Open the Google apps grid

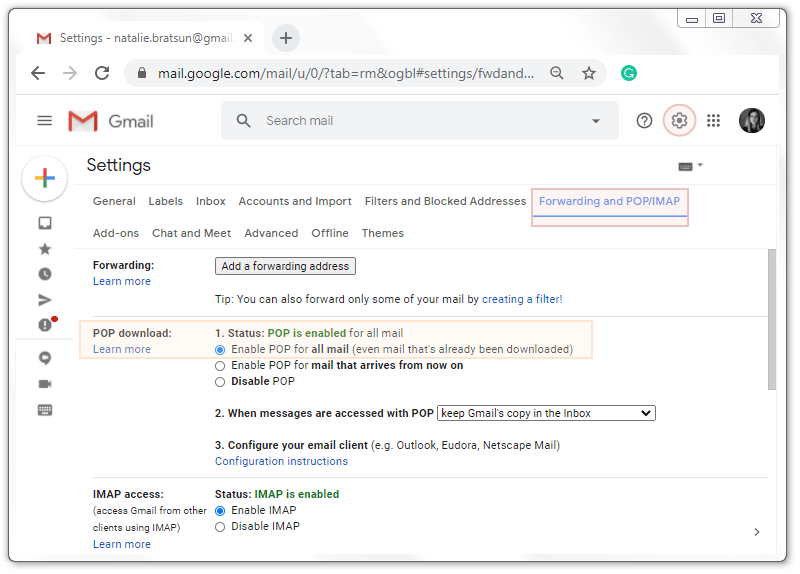[713, 121]
